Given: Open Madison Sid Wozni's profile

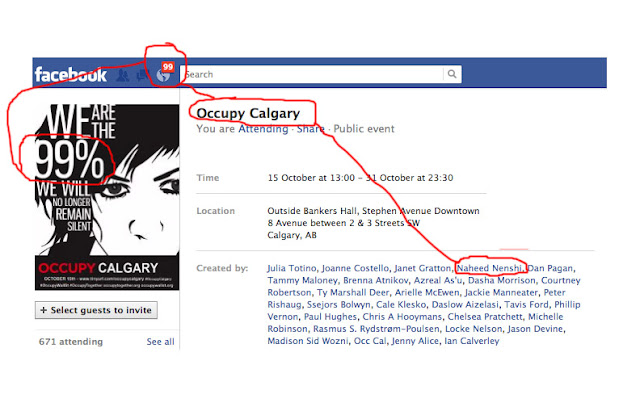Looking at the screenshot, I should (308, 341).
